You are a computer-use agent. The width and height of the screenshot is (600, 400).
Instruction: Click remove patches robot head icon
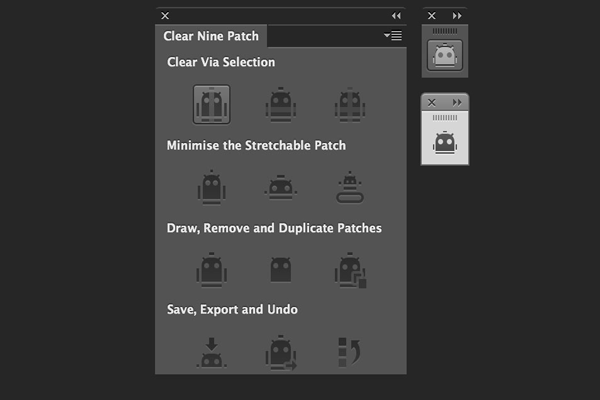click(x=281, y=270)
